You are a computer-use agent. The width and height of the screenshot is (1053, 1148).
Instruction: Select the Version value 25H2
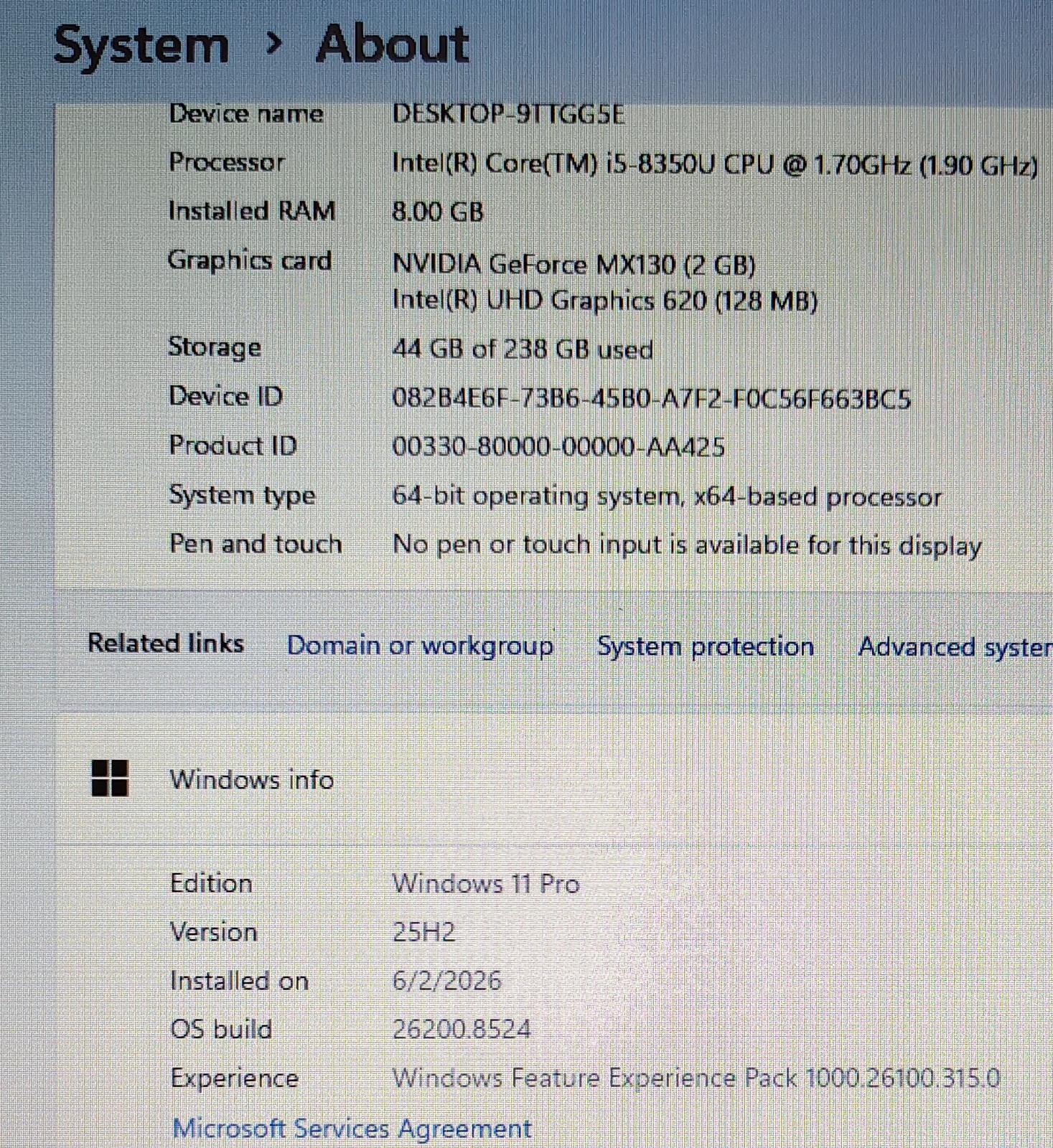423,932
